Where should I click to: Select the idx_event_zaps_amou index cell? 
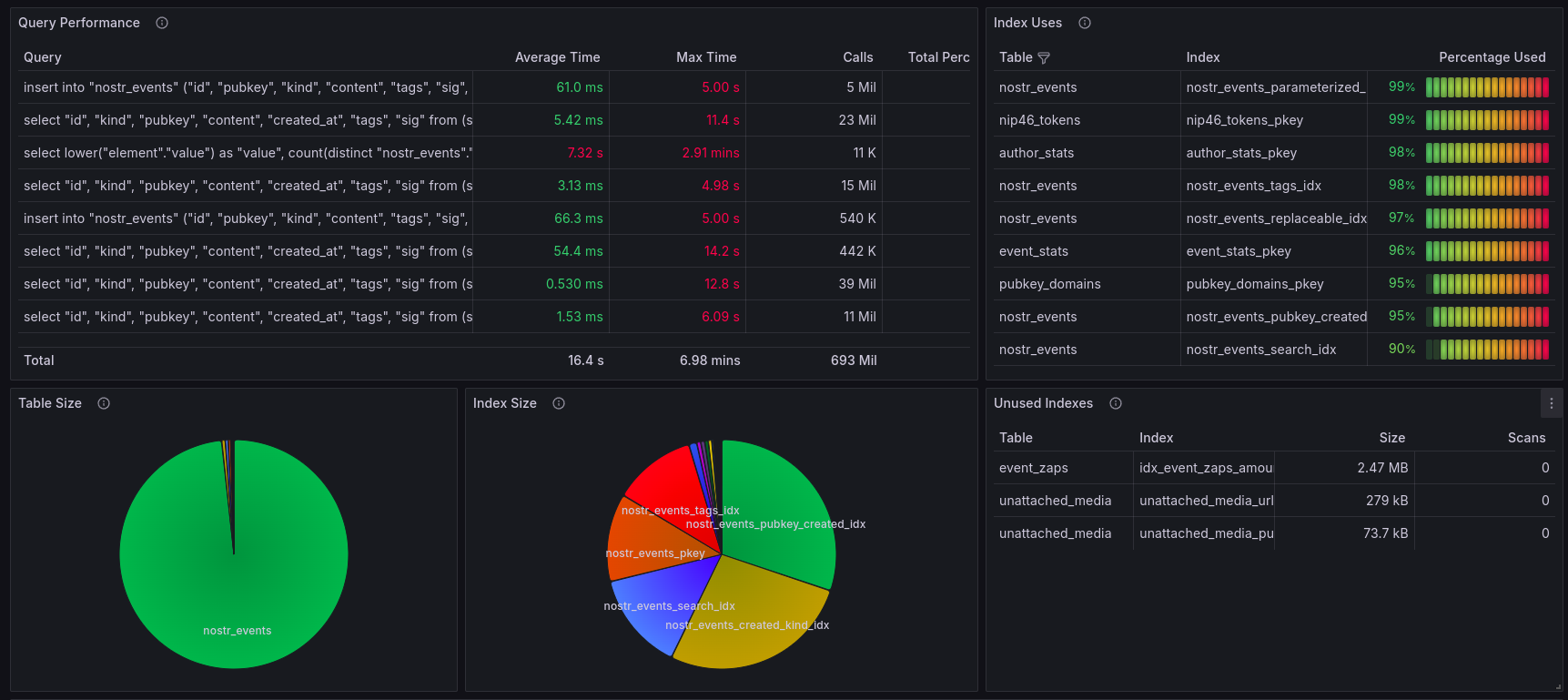tap(1205, 468)
